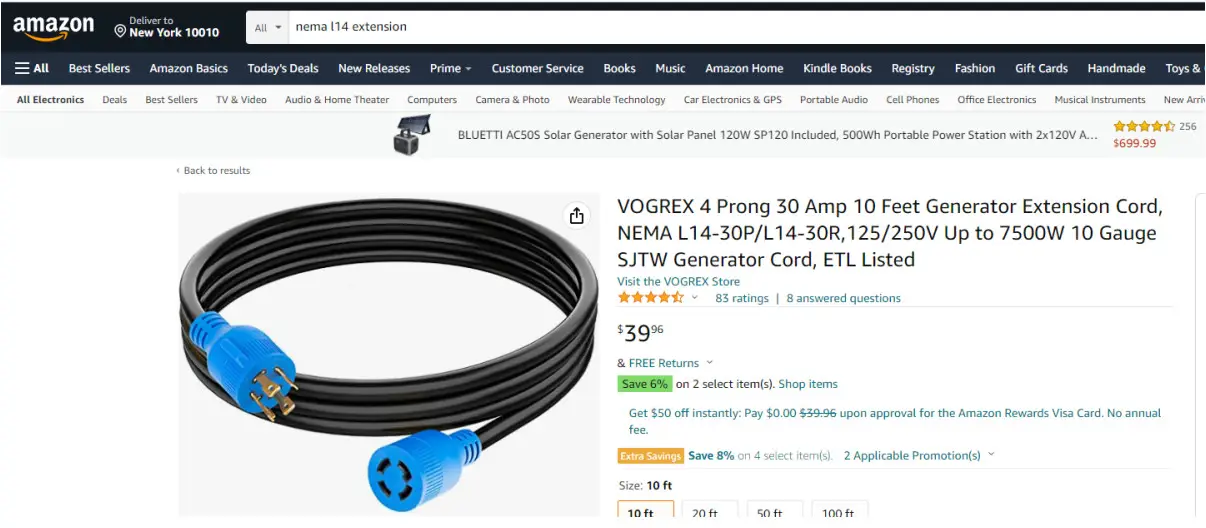Visit the VOGREX Store link
The image size is (1206, 528).
pos(679,281)
